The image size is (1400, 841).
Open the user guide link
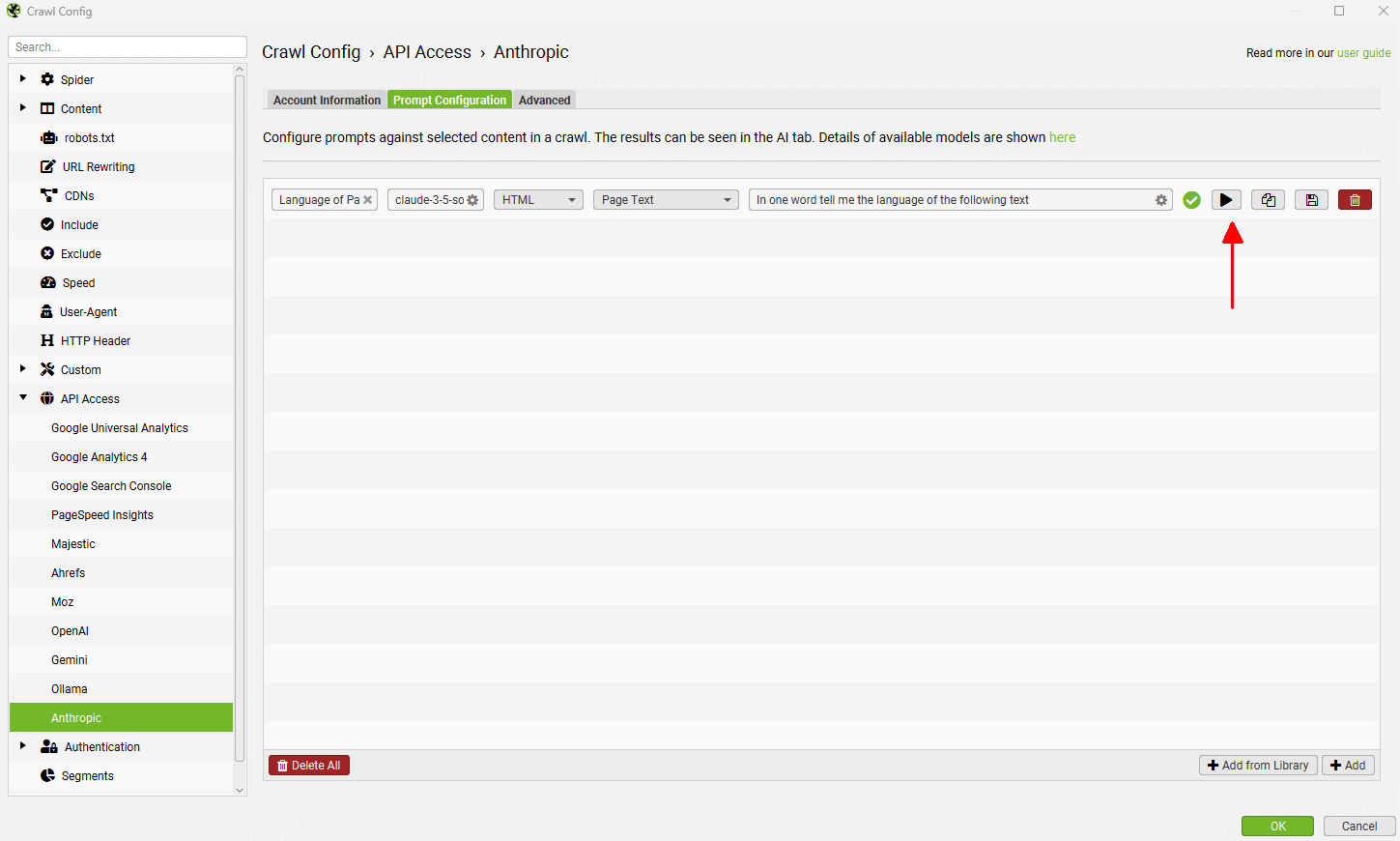click(1363, 53)
